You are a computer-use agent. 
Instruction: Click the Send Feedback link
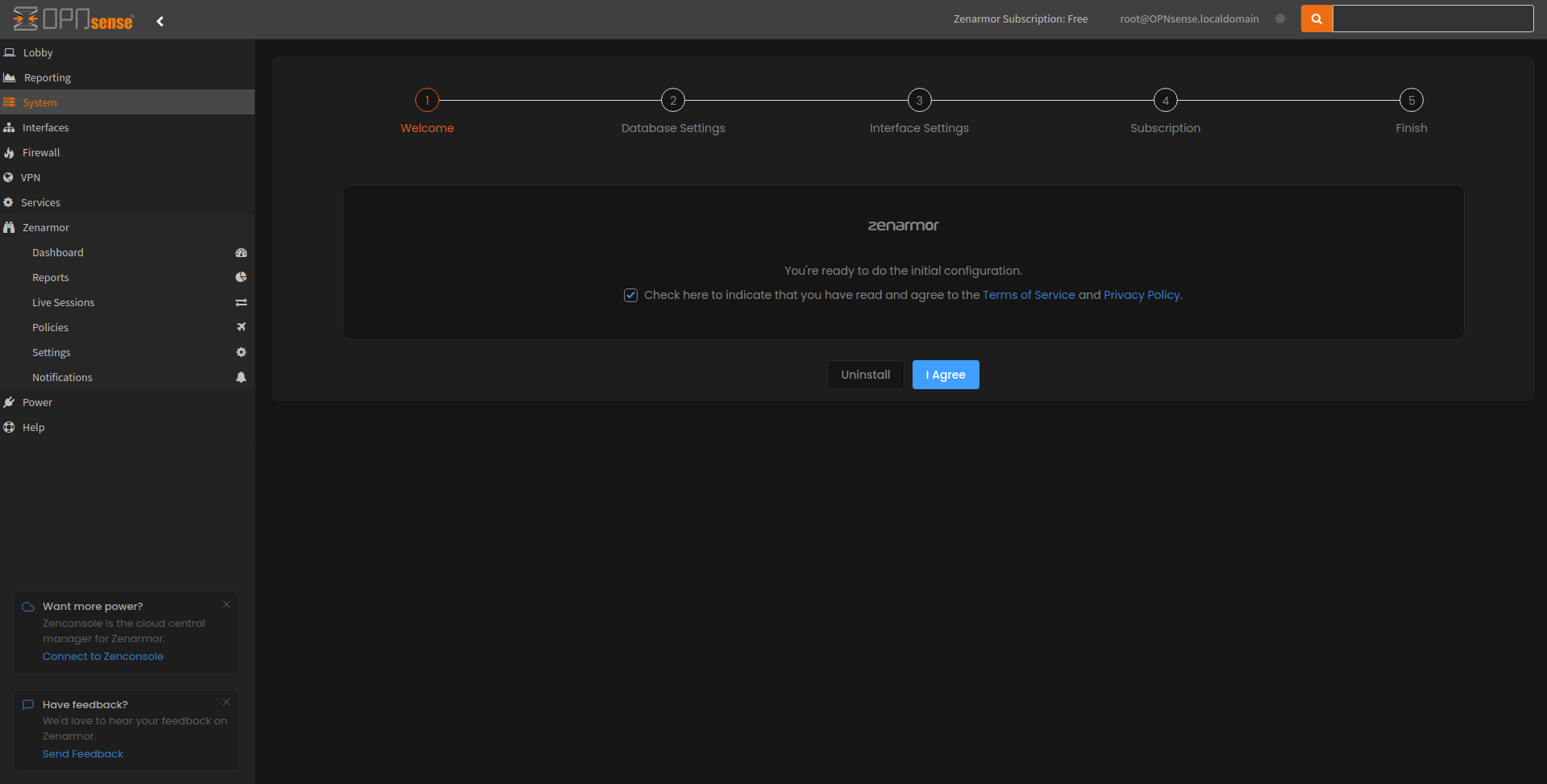(x=83, y=754)
